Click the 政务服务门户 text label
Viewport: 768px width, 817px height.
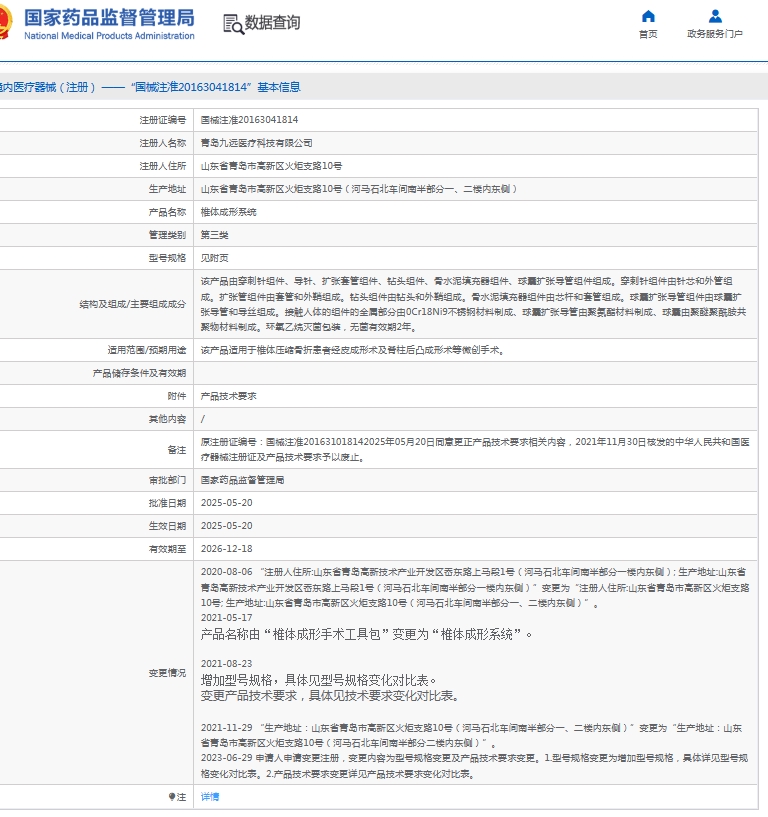coord(715,34)
